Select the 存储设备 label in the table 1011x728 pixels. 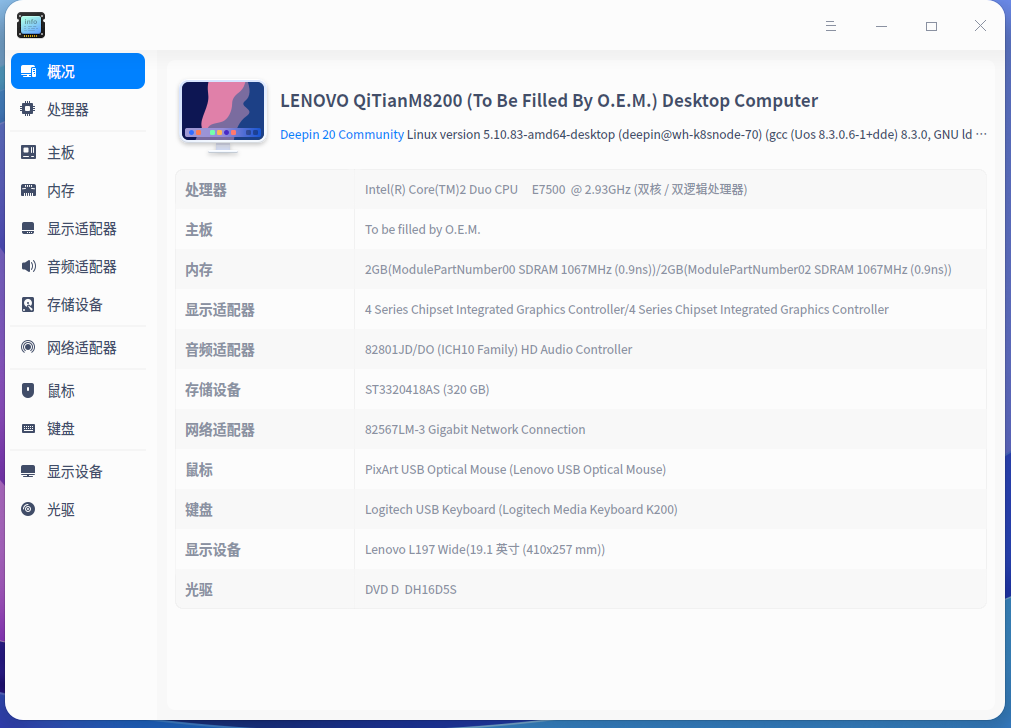(213, 390)
